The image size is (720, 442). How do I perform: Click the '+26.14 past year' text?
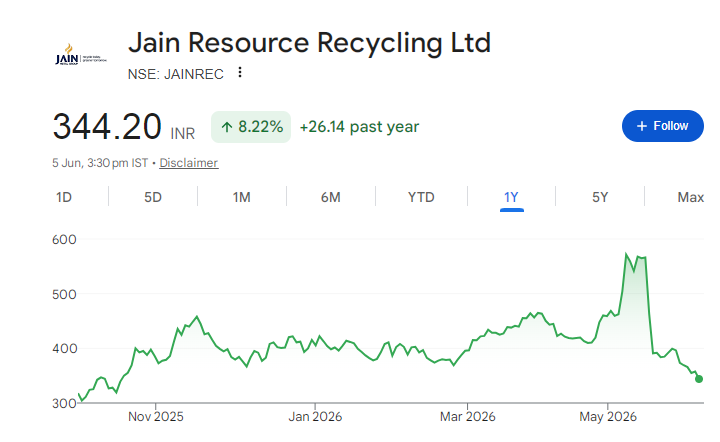click(x=359, y=127)
